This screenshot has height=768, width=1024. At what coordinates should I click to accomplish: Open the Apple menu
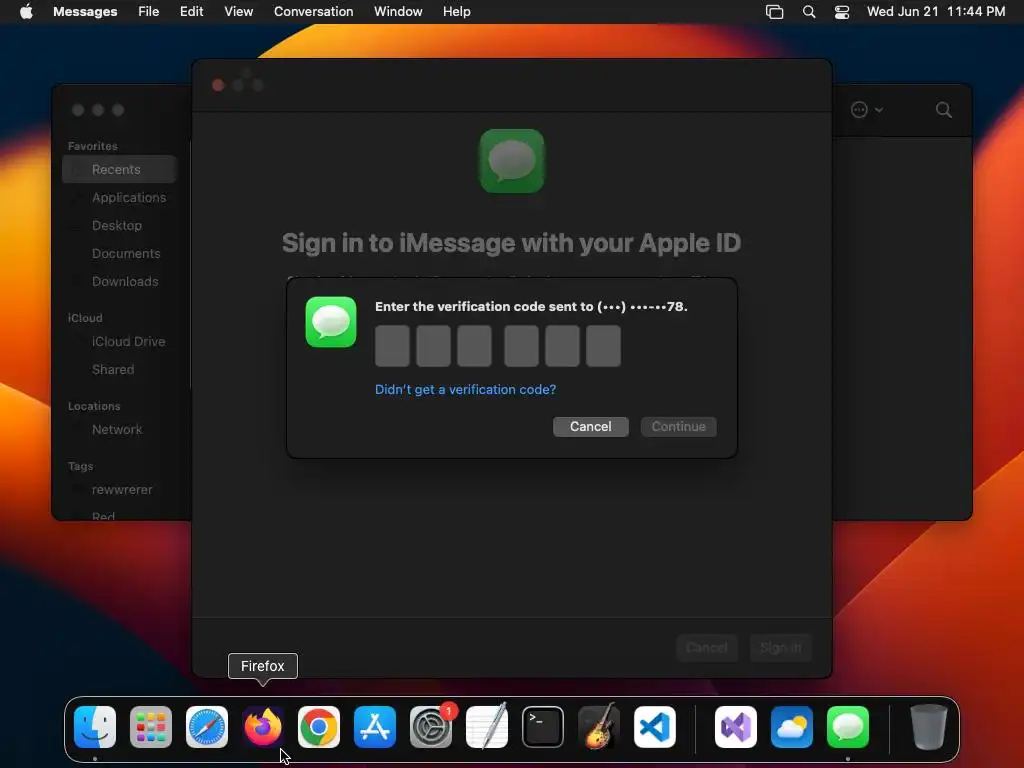pyautogui.click(x=26, y=12)
